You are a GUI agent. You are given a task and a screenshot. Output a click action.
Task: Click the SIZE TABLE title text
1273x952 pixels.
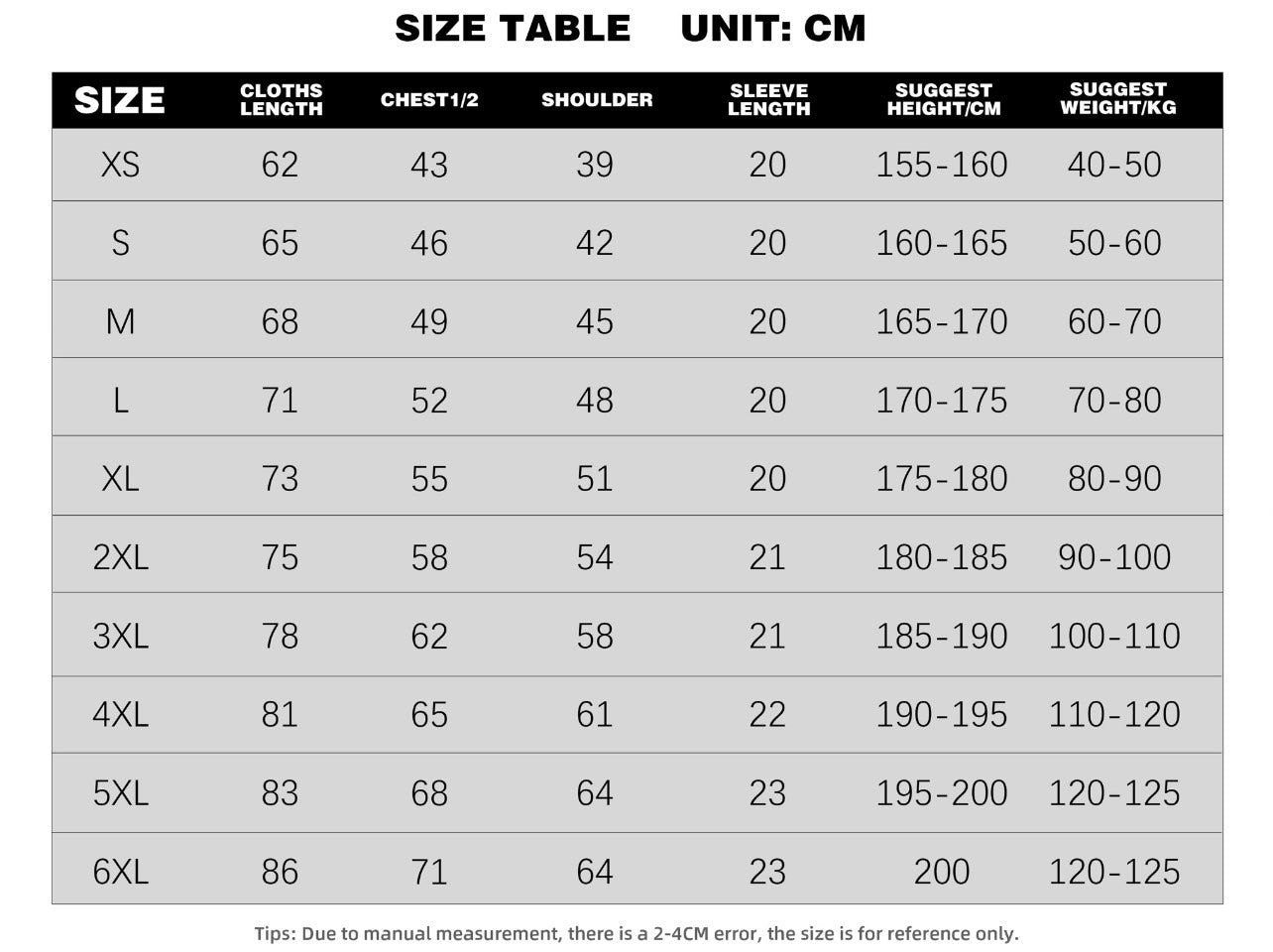tap(513, 29)
